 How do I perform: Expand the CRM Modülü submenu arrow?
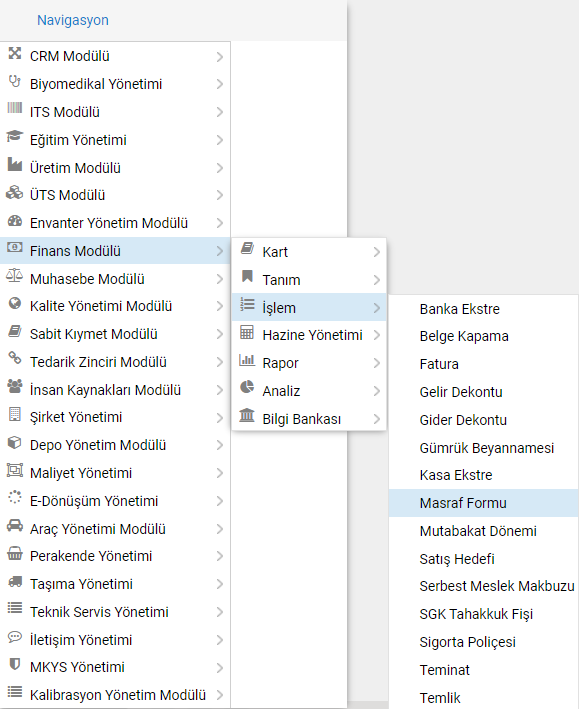click(219, 57)
